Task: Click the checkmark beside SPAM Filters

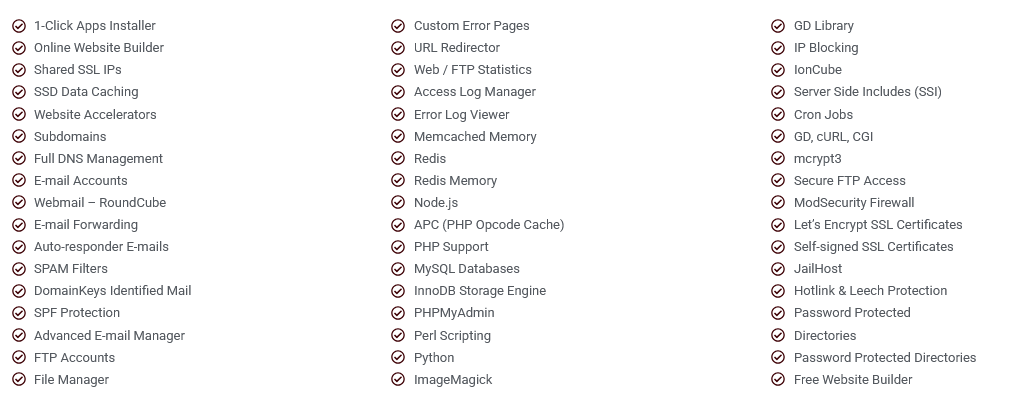Action: pyautogui.click(x=18, y=269)
